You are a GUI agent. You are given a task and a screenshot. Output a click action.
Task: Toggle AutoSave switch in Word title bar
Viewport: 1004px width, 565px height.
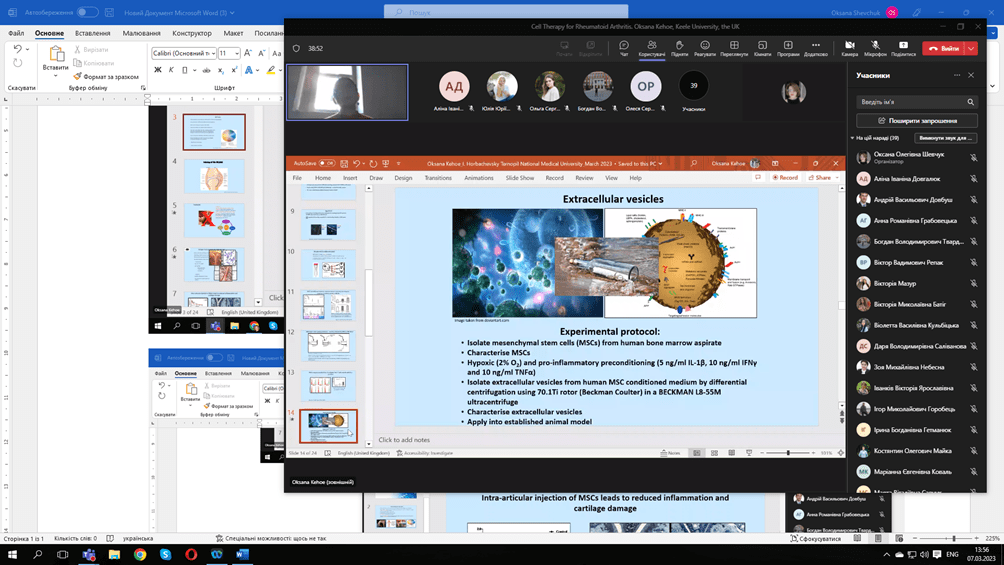(87, 12)
